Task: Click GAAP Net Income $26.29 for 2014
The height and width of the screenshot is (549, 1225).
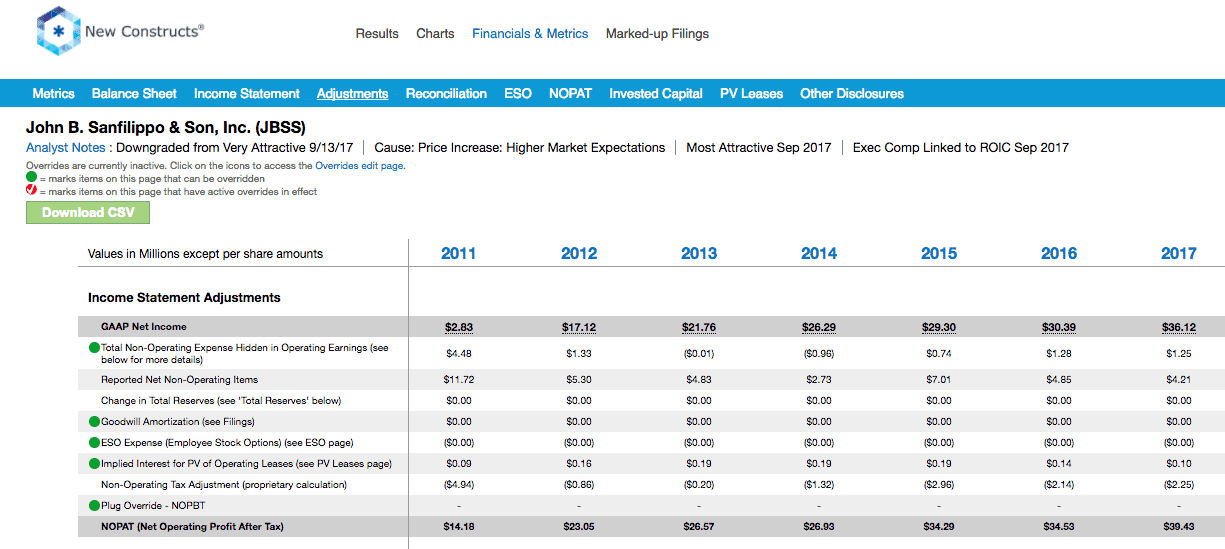Action: [x=818, y=327]
